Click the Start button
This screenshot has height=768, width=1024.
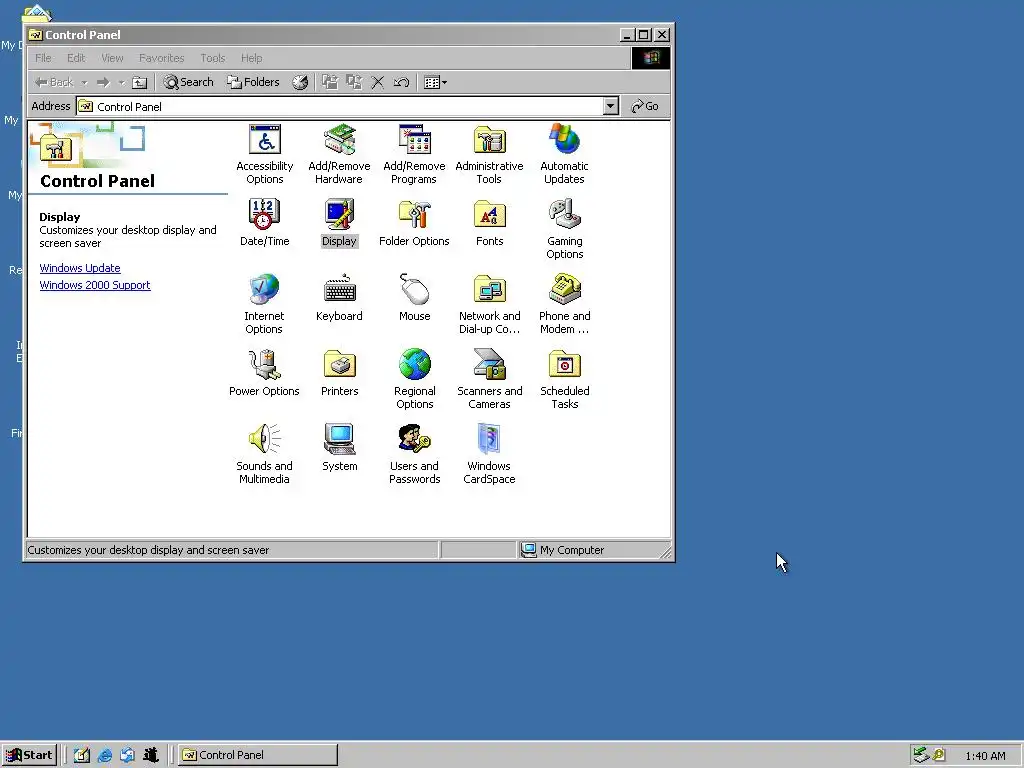pos(29,755)
